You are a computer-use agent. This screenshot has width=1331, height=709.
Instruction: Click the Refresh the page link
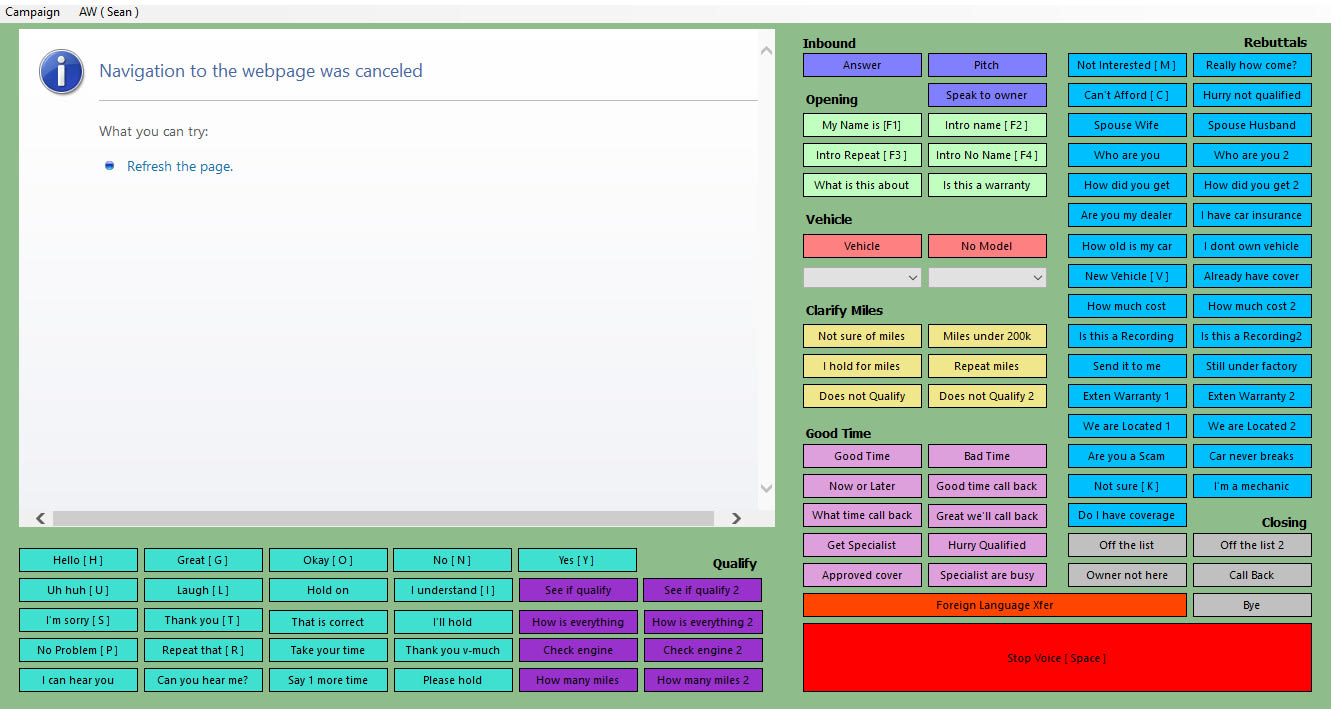point(179,167)
